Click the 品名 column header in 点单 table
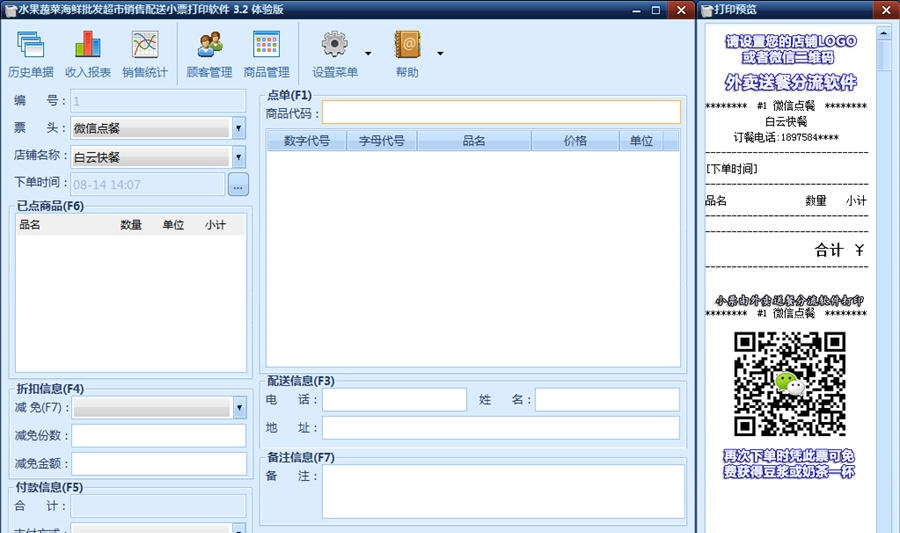The width and height of the screenshot is (900, 533). tap(474, 141)
